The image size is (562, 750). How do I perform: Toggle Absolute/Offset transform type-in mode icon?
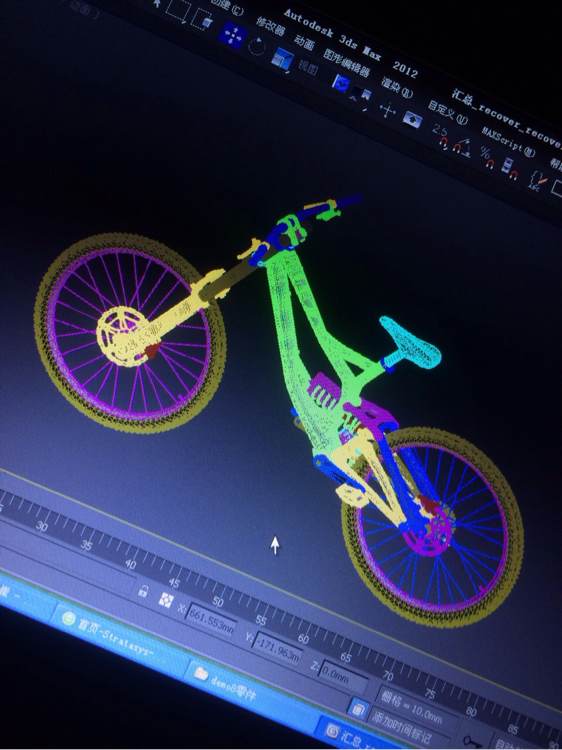click(165, 600)
